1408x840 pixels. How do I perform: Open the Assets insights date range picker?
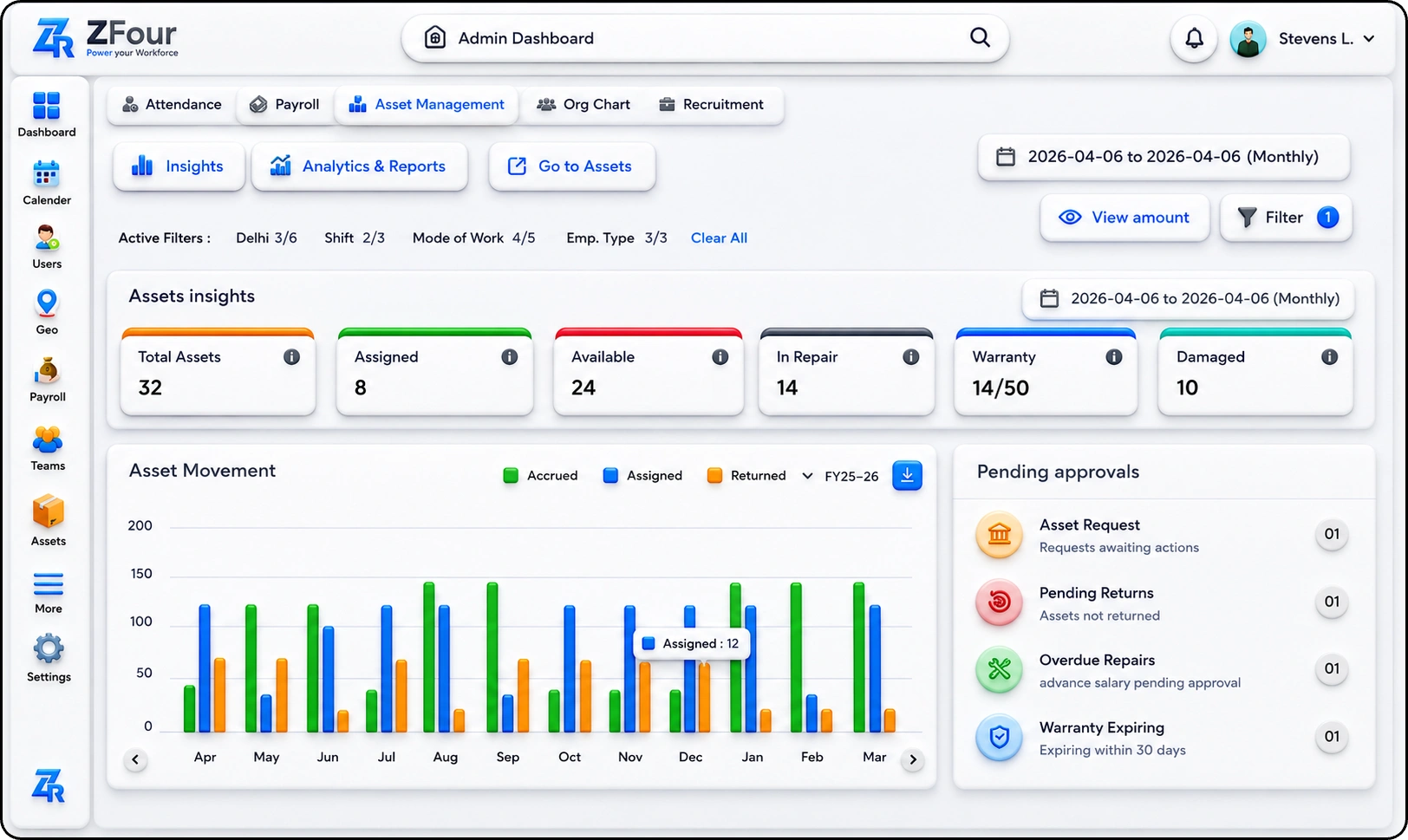point(1188,299)
